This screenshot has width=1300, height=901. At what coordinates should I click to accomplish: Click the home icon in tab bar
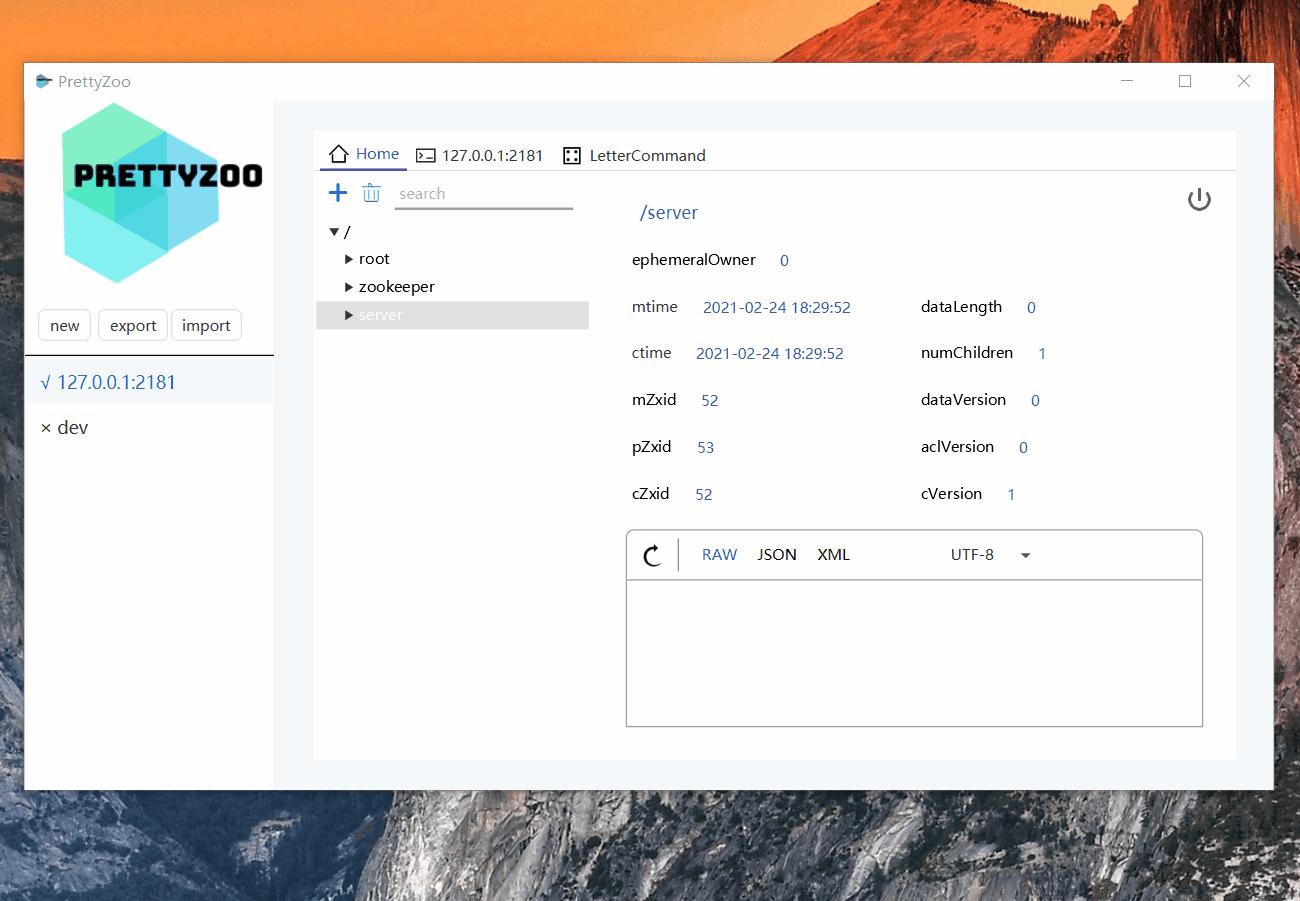(339, 154)
